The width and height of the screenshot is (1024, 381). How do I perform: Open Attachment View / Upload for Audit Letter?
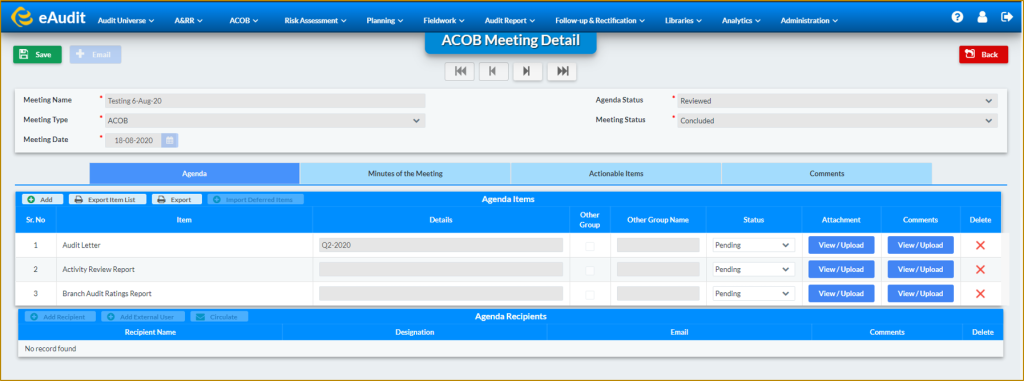click(x=841, y=245)
